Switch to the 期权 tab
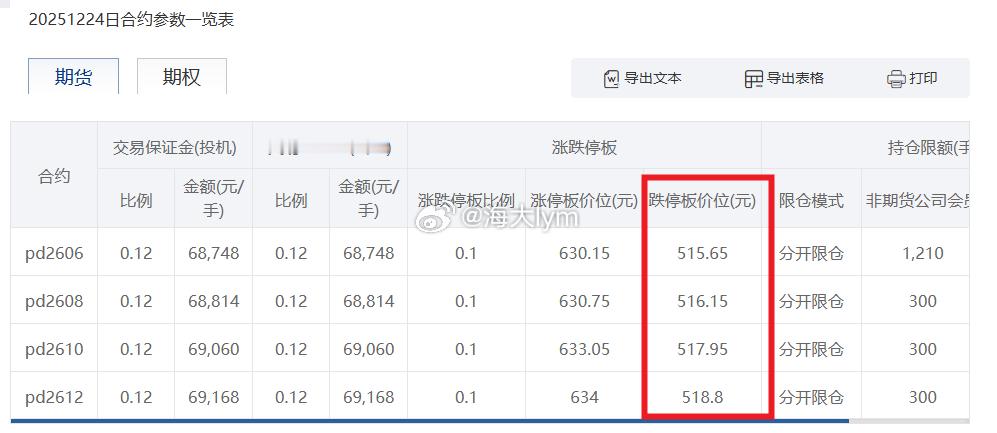The height and width of the screenshot is (433, 997). [182, 77]
